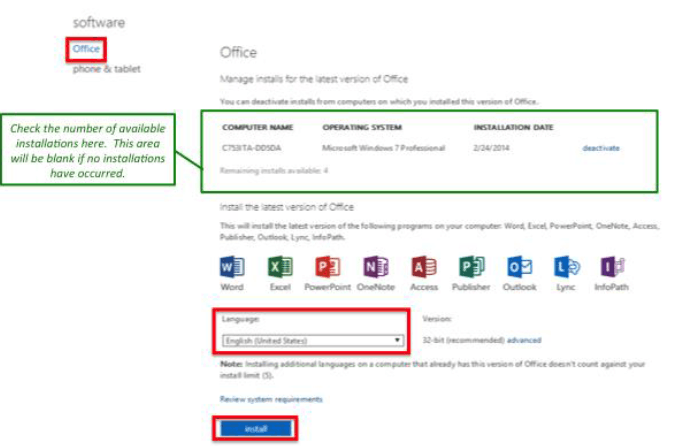Open the advanced version options link

[x=524, y=340]
